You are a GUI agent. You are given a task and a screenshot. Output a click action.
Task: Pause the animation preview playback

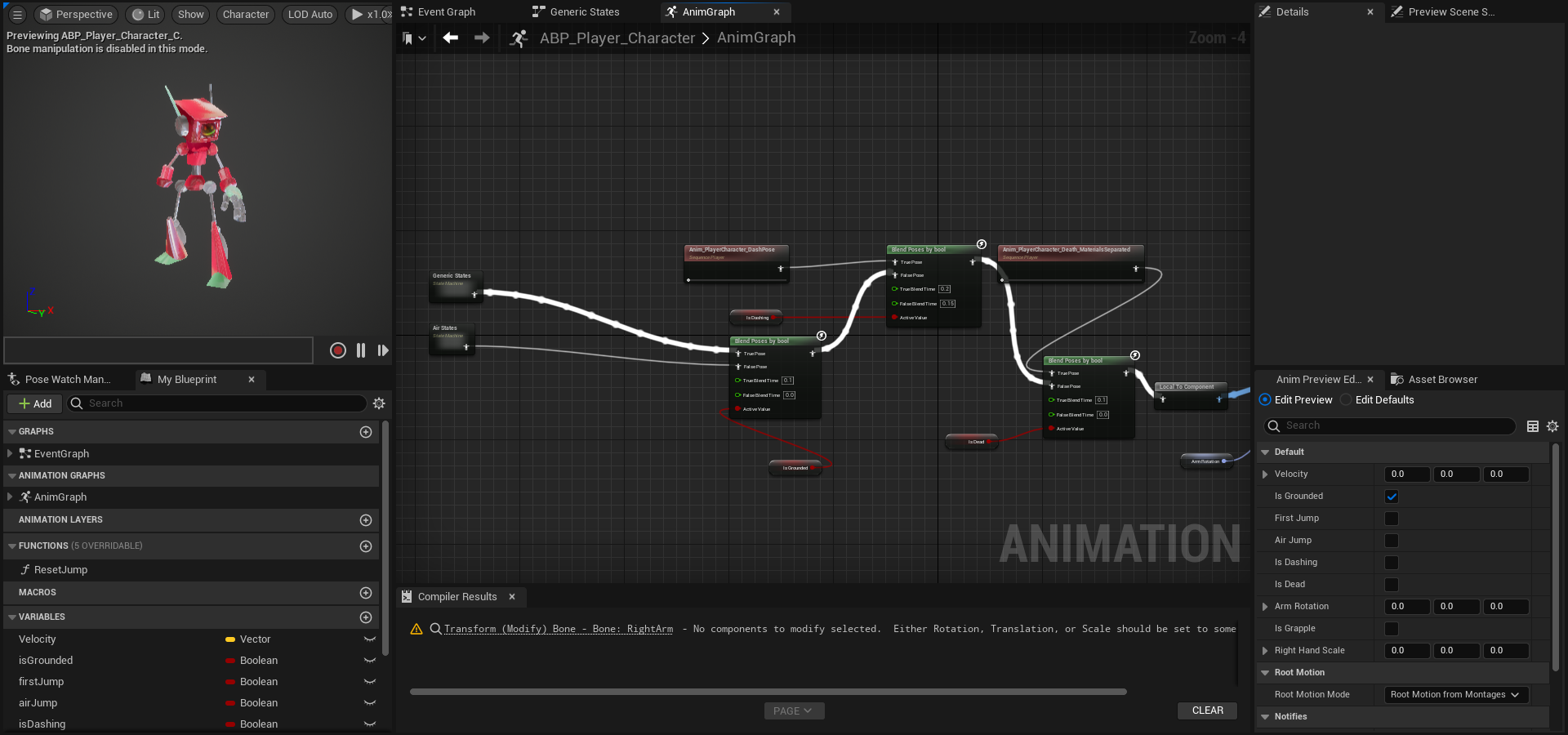coord(361,350)
